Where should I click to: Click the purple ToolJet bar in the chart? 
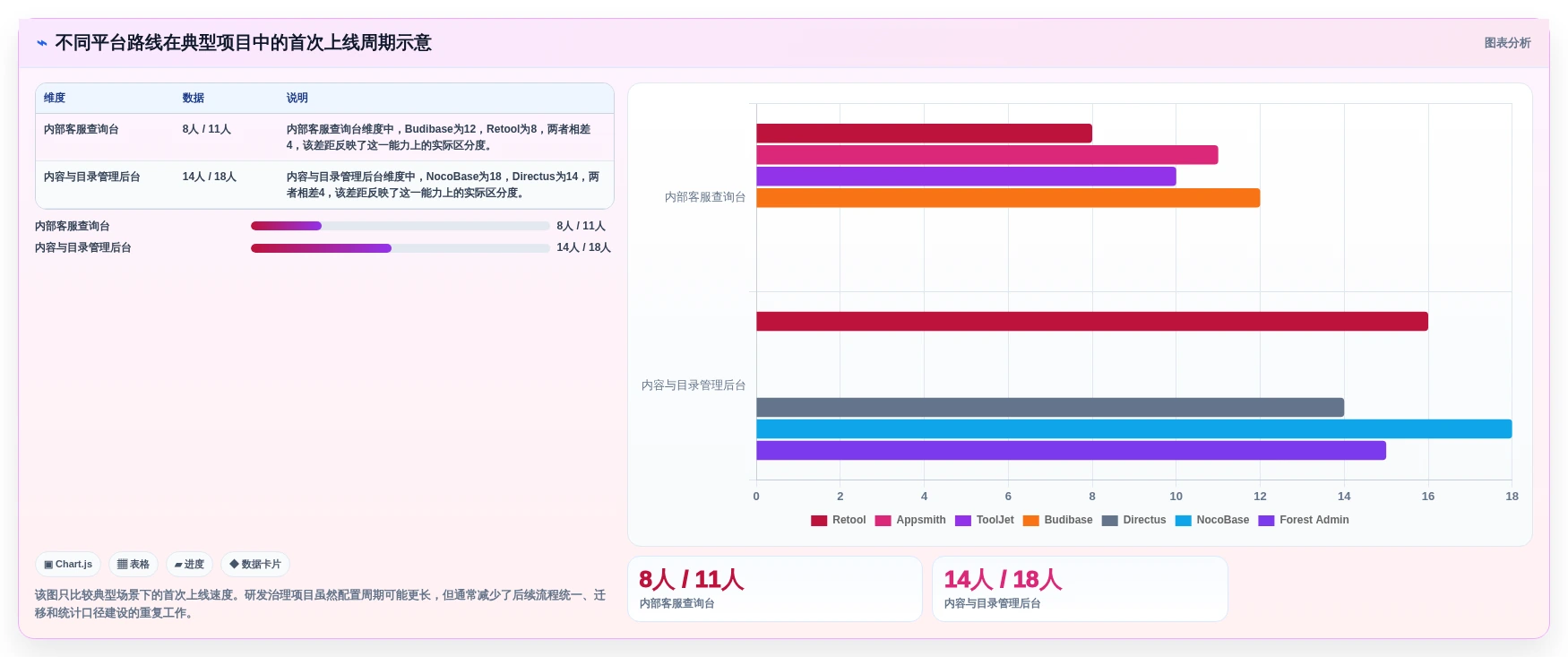966,177
